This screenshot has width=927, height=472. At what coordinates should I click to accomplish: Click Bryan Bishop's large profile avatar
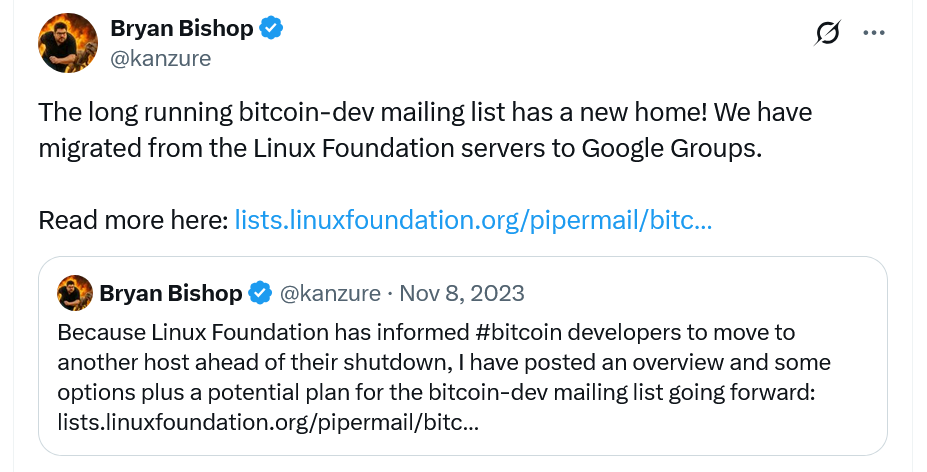pos(67,44)
